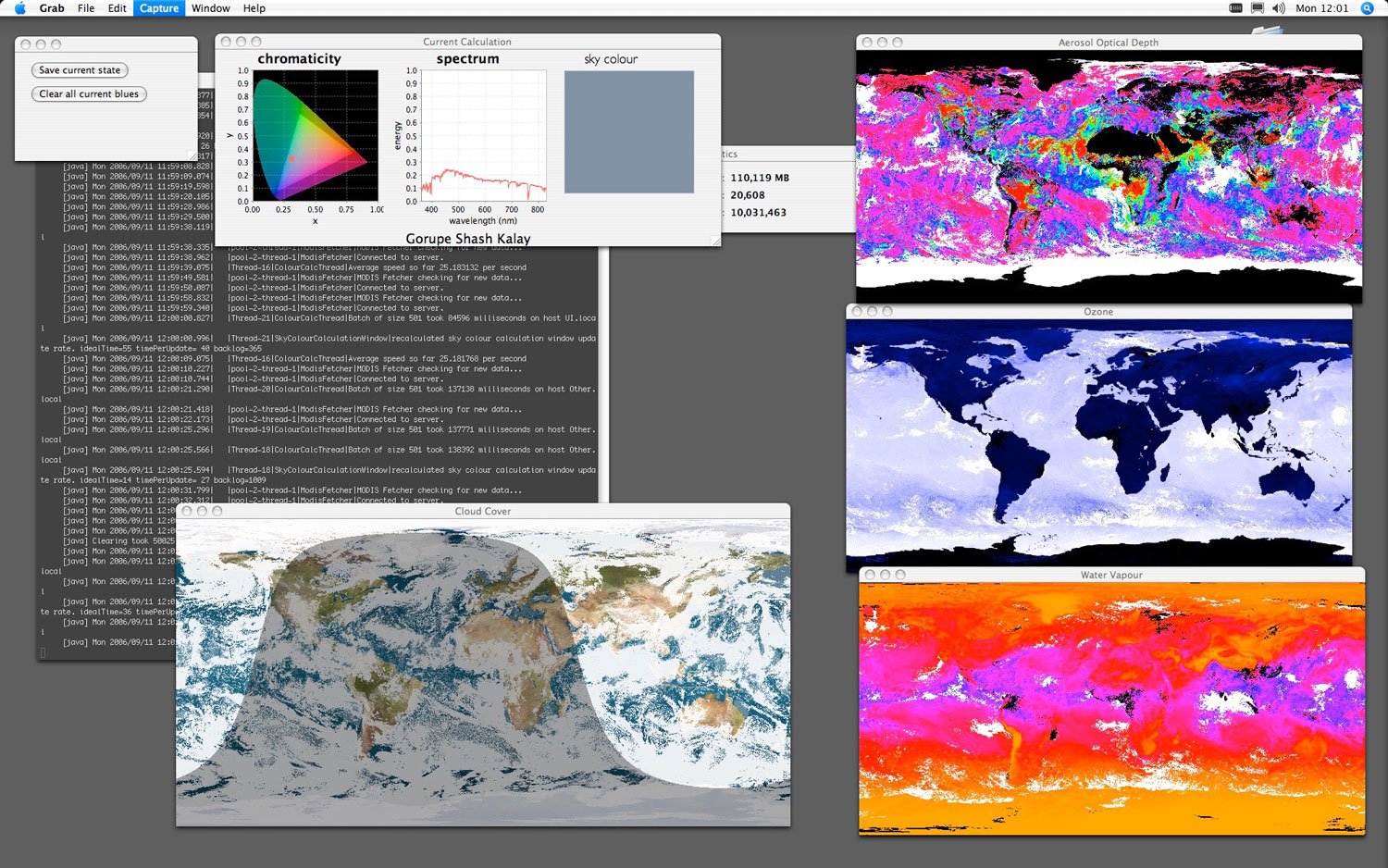The width and height of the screenshot is (1388, 868).
Task: Click the Mon 12:01 menu bar clock
Action: (x=1321, y=8)
